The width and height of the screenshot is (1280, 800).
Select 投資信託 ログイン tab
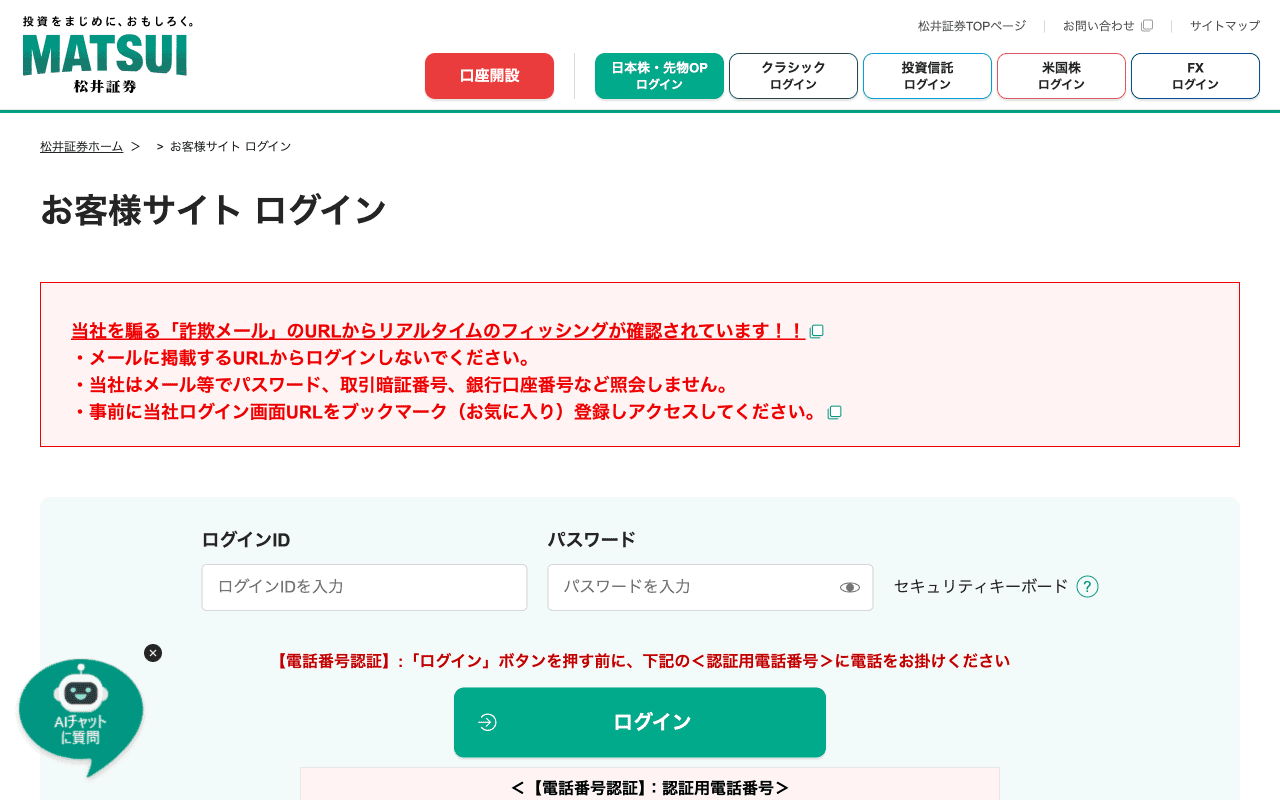(927, 76)
